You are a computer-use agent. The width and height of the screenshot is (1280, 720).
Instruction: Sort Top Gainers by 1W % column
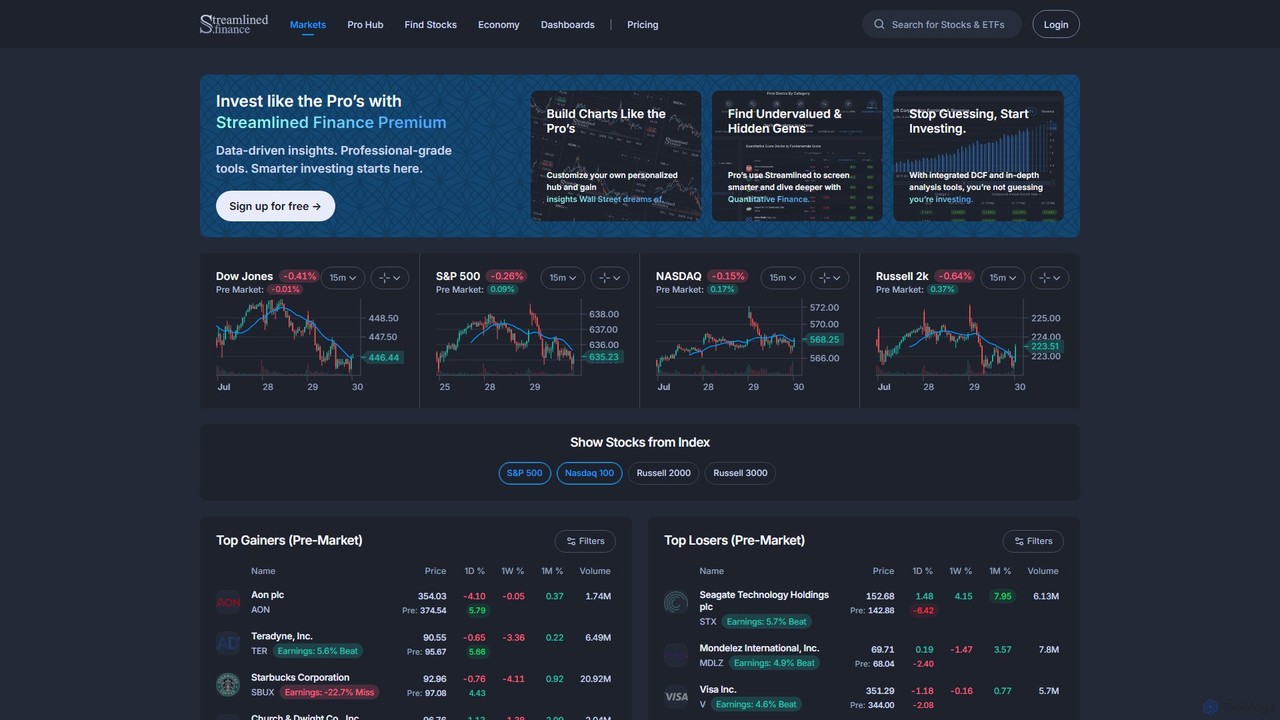tap(512, 571)
